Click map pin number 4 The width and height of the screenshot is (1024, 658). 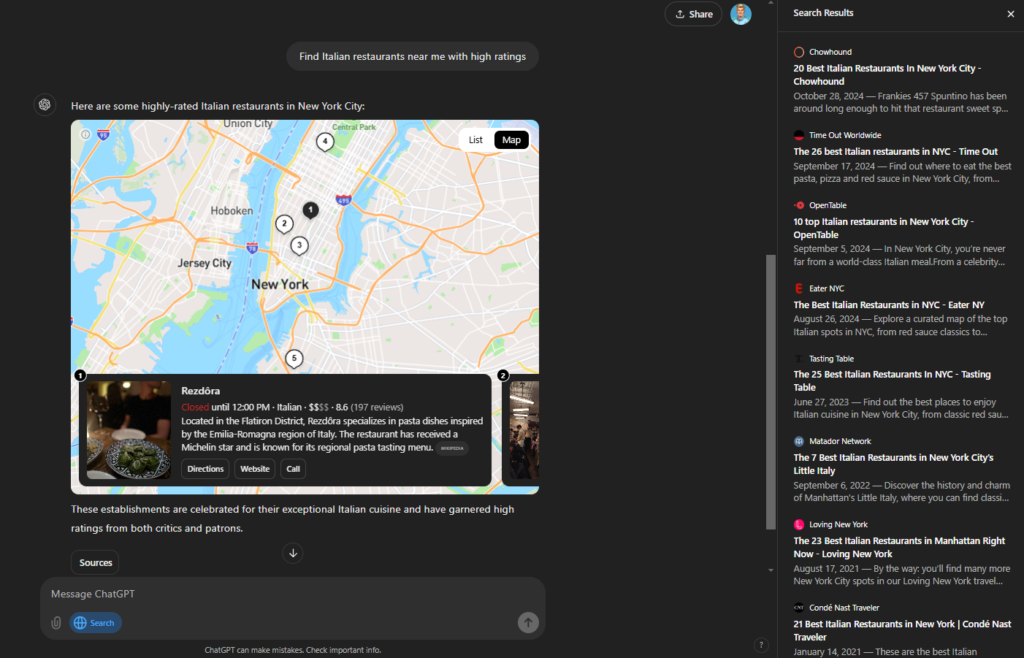[x=325, y=142]
